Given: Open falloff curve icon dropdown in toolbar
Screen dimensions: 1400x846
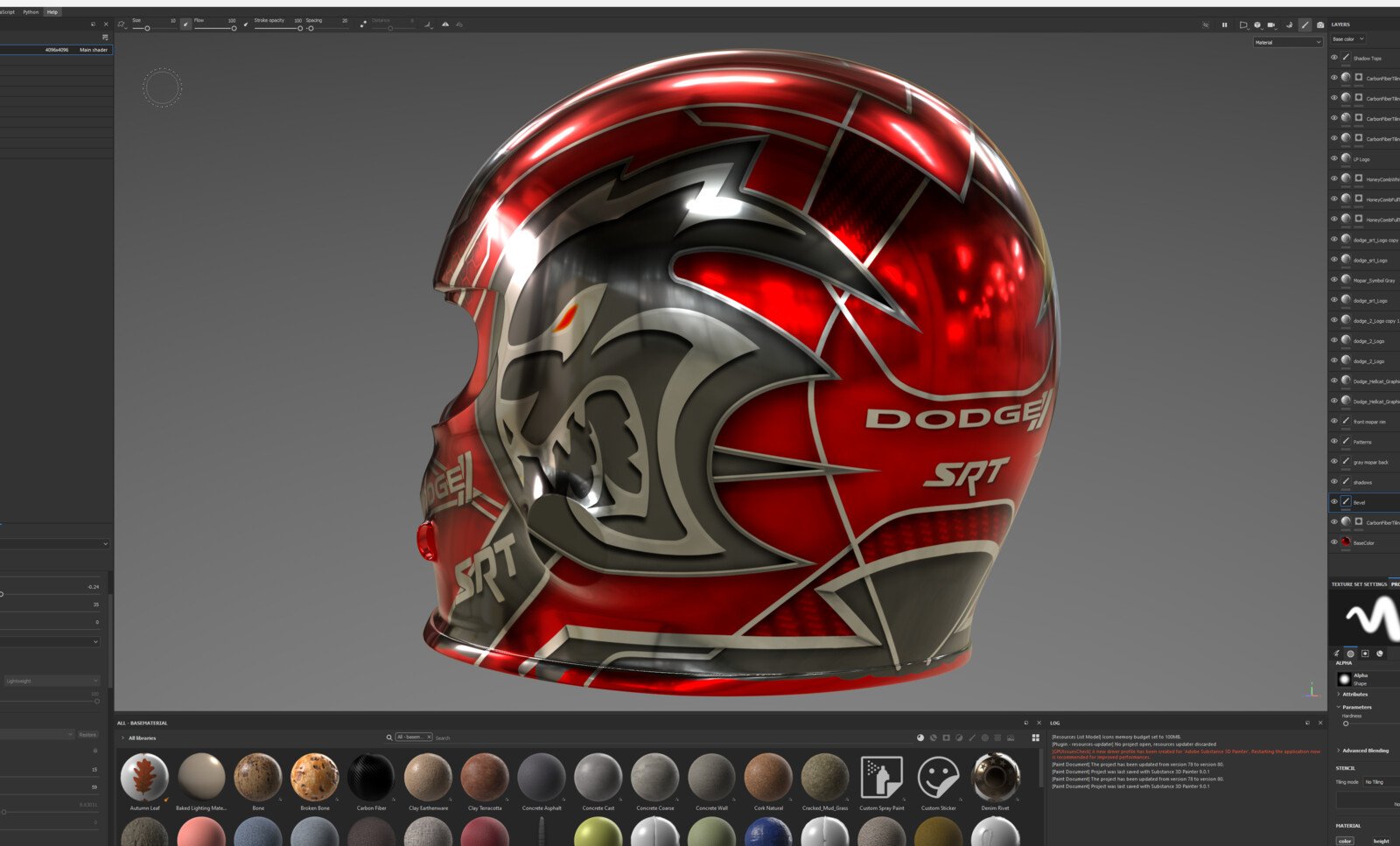Looking at the screenshot, I should click(429, 24).
